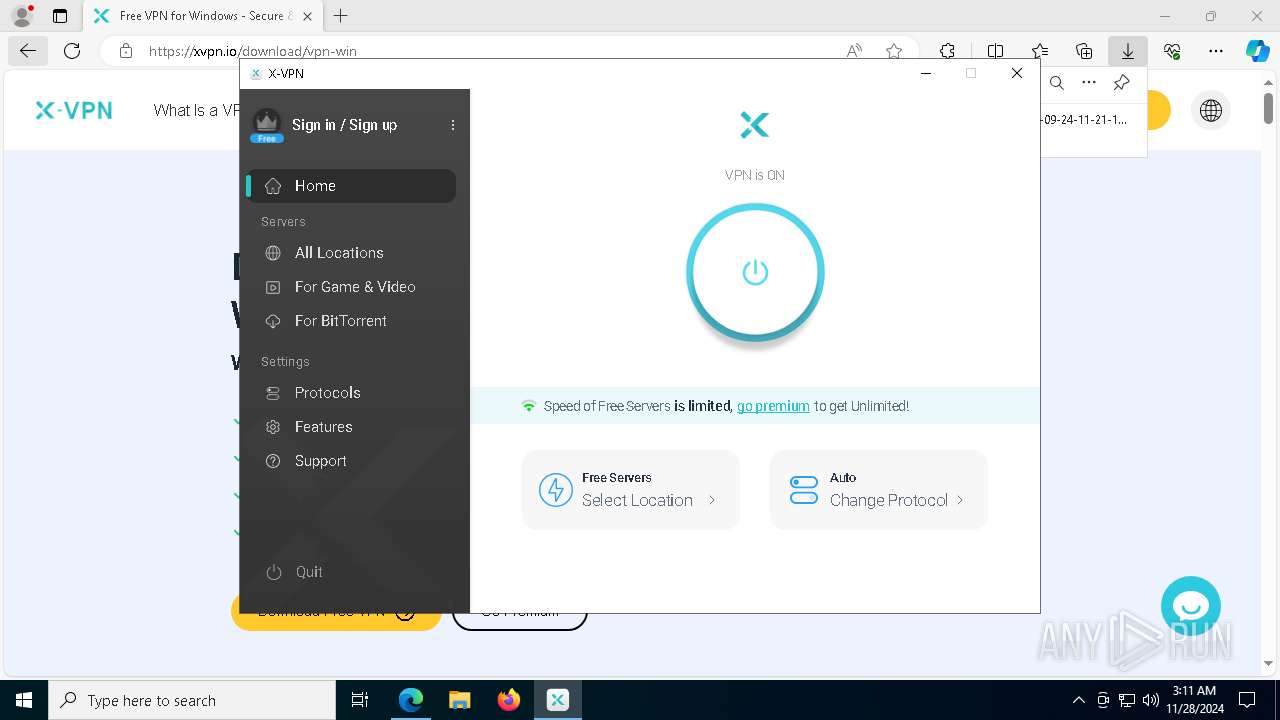
Task: Select Free VPN for Windows tab
Action: (x=202, y=16)
